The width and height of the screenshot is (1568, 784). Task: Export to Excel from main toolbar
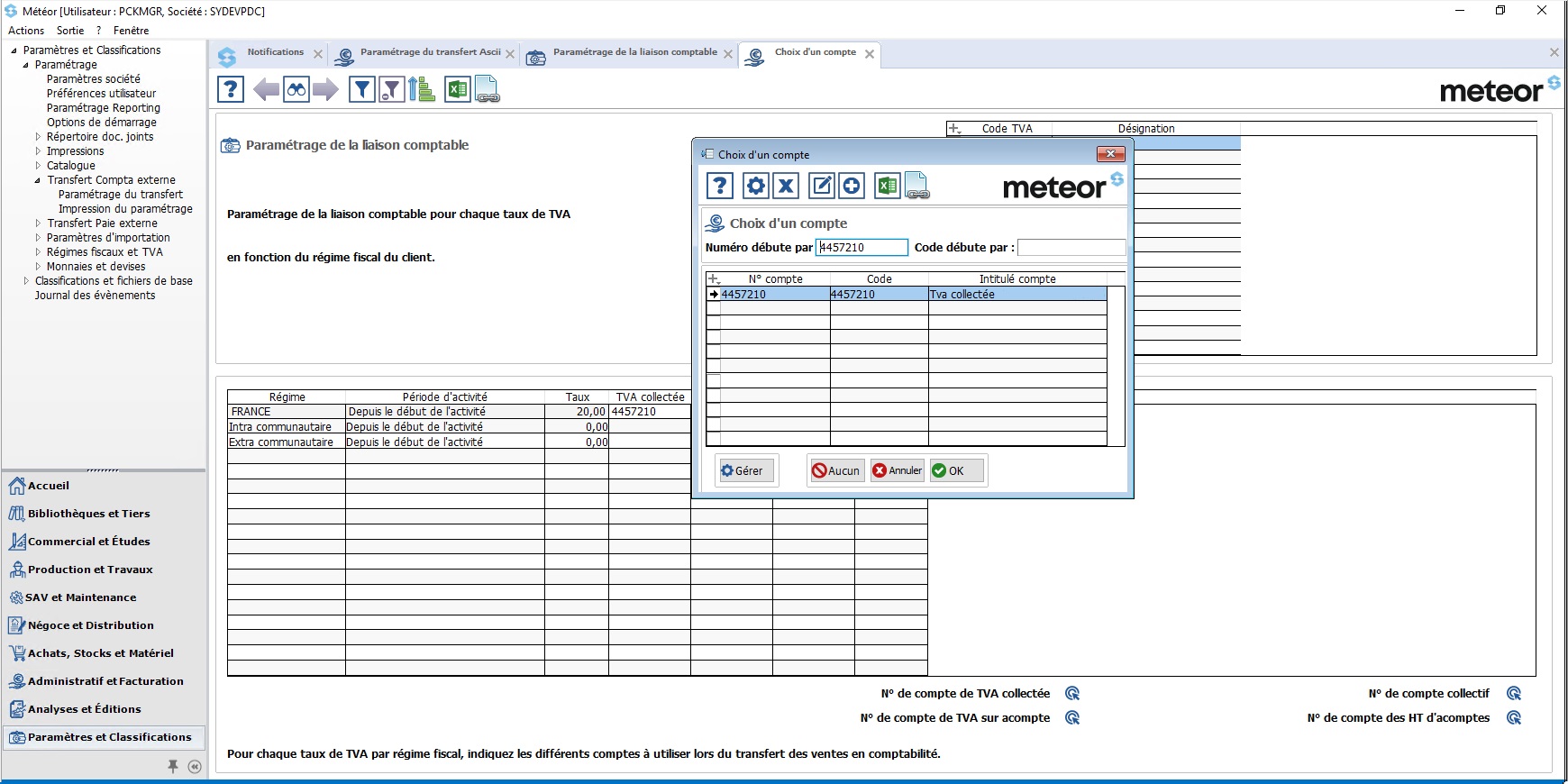pyautogui.click(x=458, y=89)
